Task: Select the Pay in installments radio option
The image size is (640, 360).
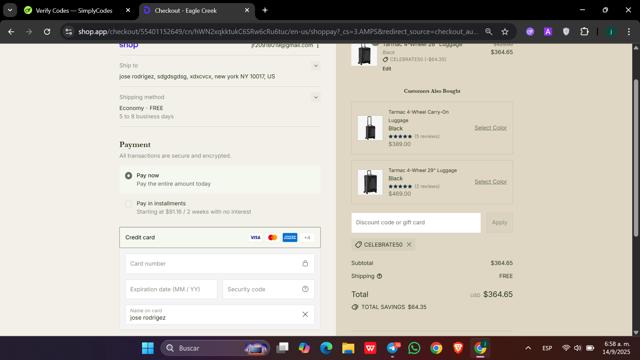Action: (129, 204)
